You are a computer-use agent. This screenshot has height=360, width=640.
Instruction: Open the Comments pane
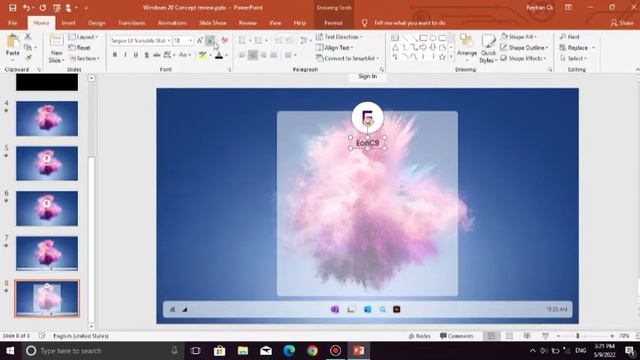[457, 336]
